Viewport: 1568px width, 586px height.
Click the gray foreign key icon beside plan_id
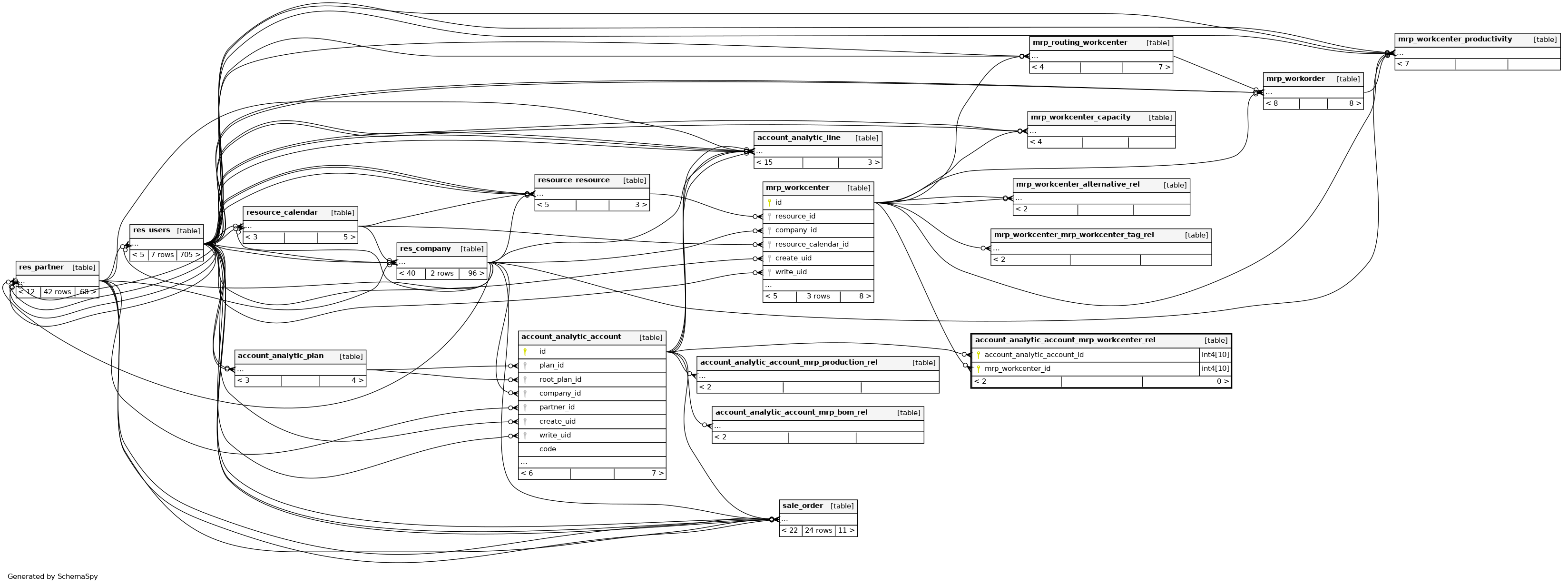pos(525,366)
